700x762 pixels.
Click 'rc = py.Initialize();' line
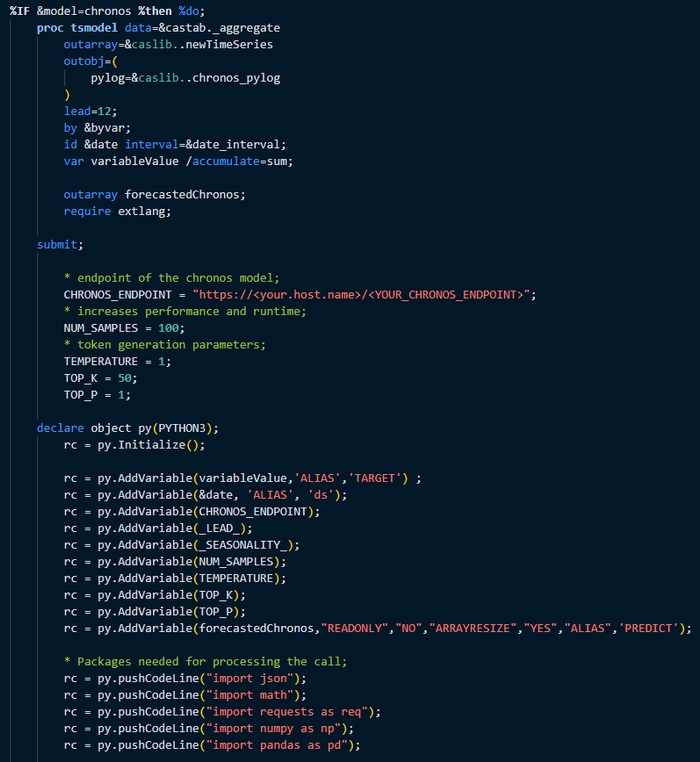tap(134, 445)
